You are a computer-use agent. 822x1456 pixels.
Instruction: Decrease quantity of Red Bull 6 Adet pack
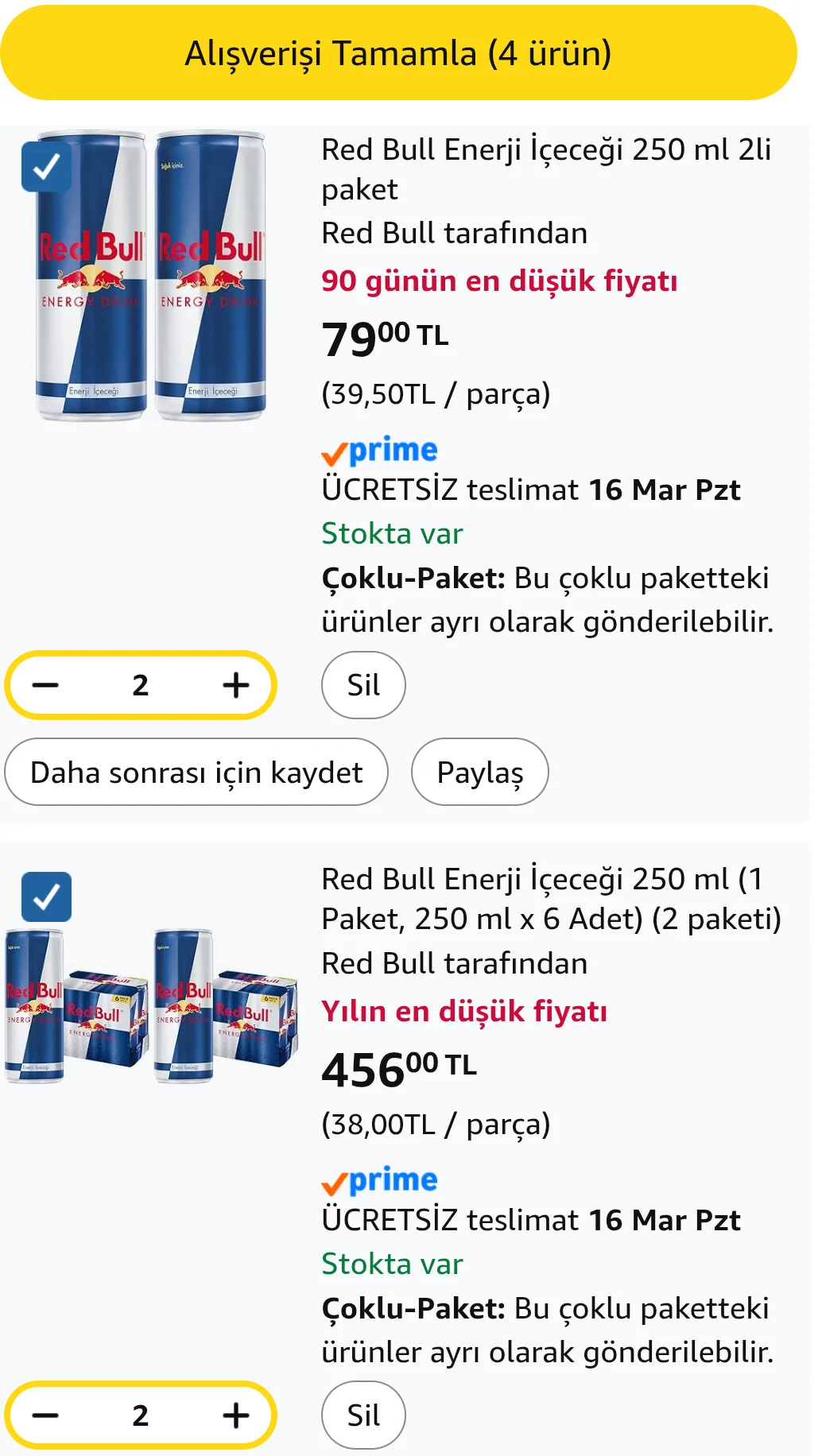45,1415
